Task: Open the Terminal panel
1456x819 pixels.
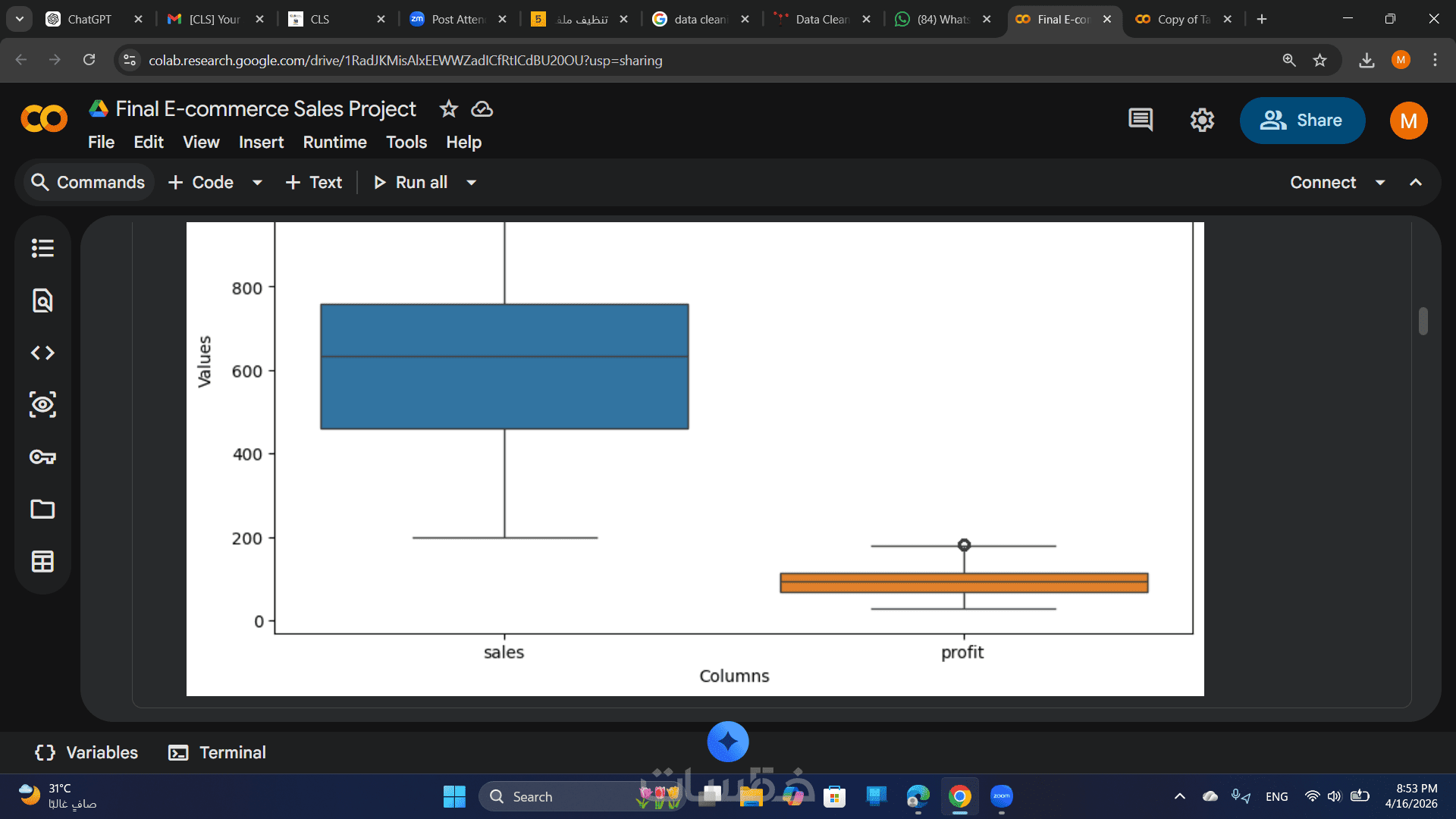Action: coord(217,752)
